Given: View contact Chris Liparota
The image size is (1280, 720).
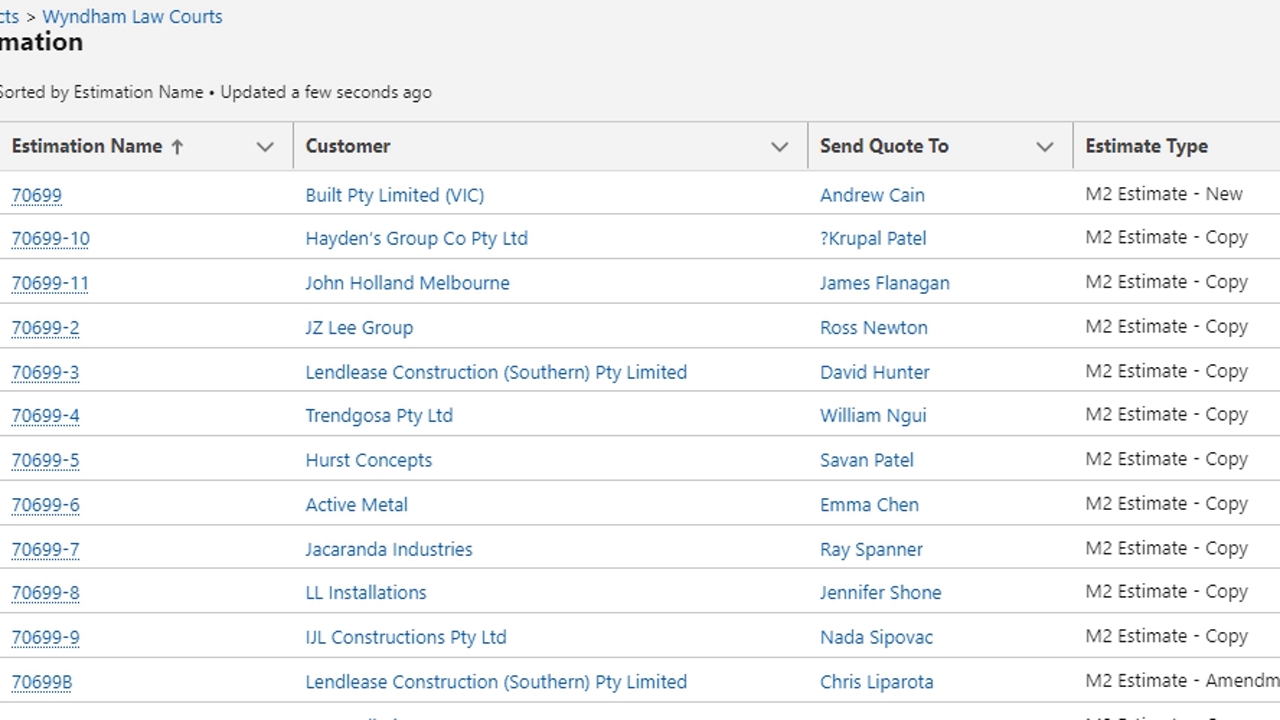Looking at the screenshot, I should click(x=877, y=683).
